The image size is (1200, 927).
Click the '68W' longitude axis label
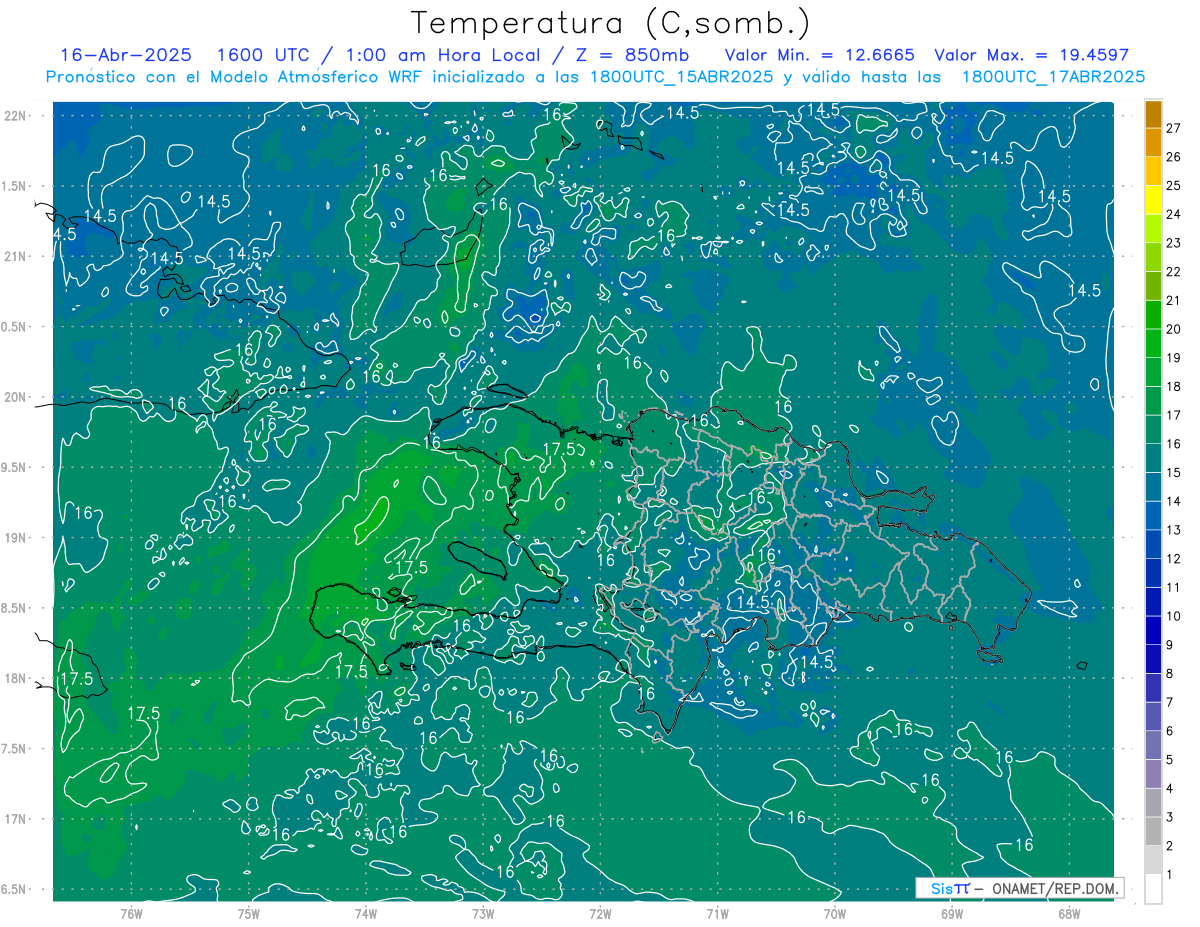click(1069, 913)
